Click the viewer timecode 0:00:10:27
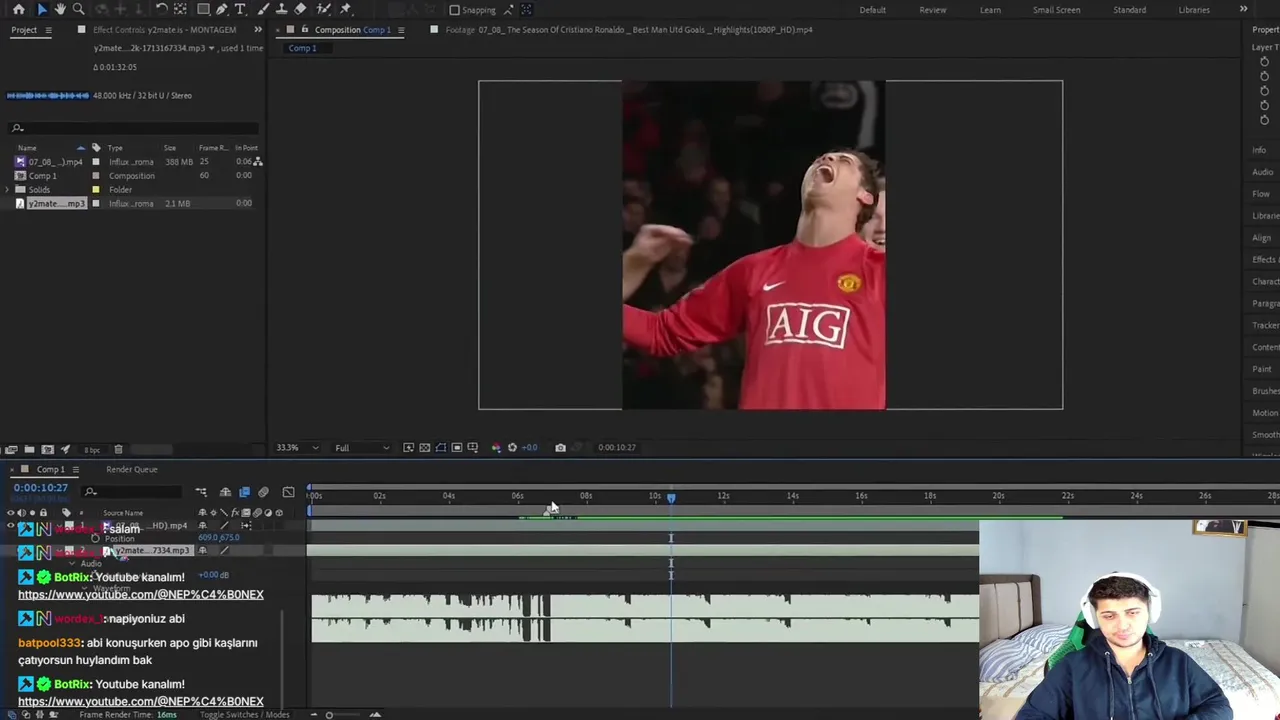Viewport: 1280px width, 720px height. tap(617, 447)
